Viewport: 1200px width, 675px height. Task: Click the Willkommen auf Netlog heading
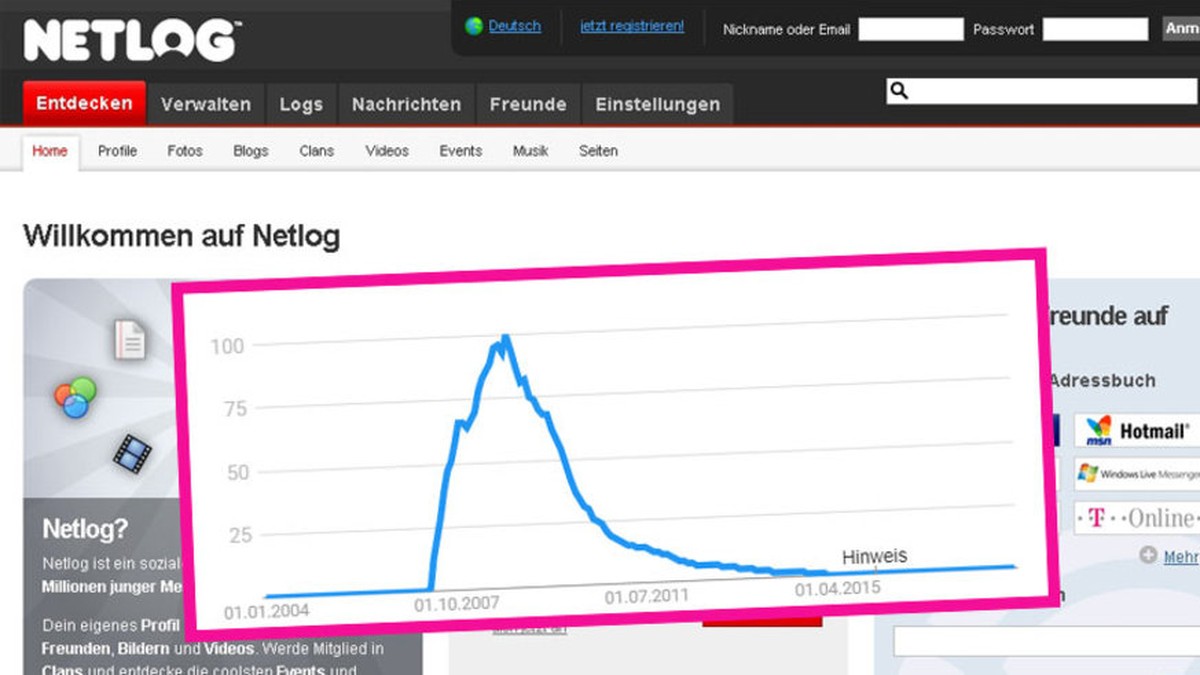(x=181, y=237)
